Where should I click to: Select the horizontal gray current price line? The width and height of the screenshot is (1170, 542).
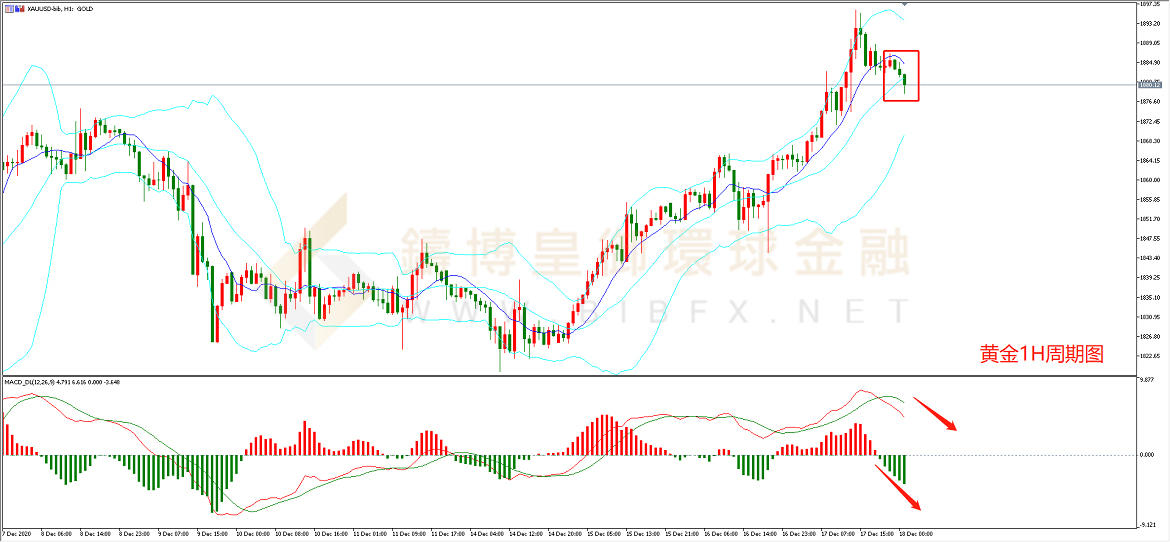[x=500, y=84]
